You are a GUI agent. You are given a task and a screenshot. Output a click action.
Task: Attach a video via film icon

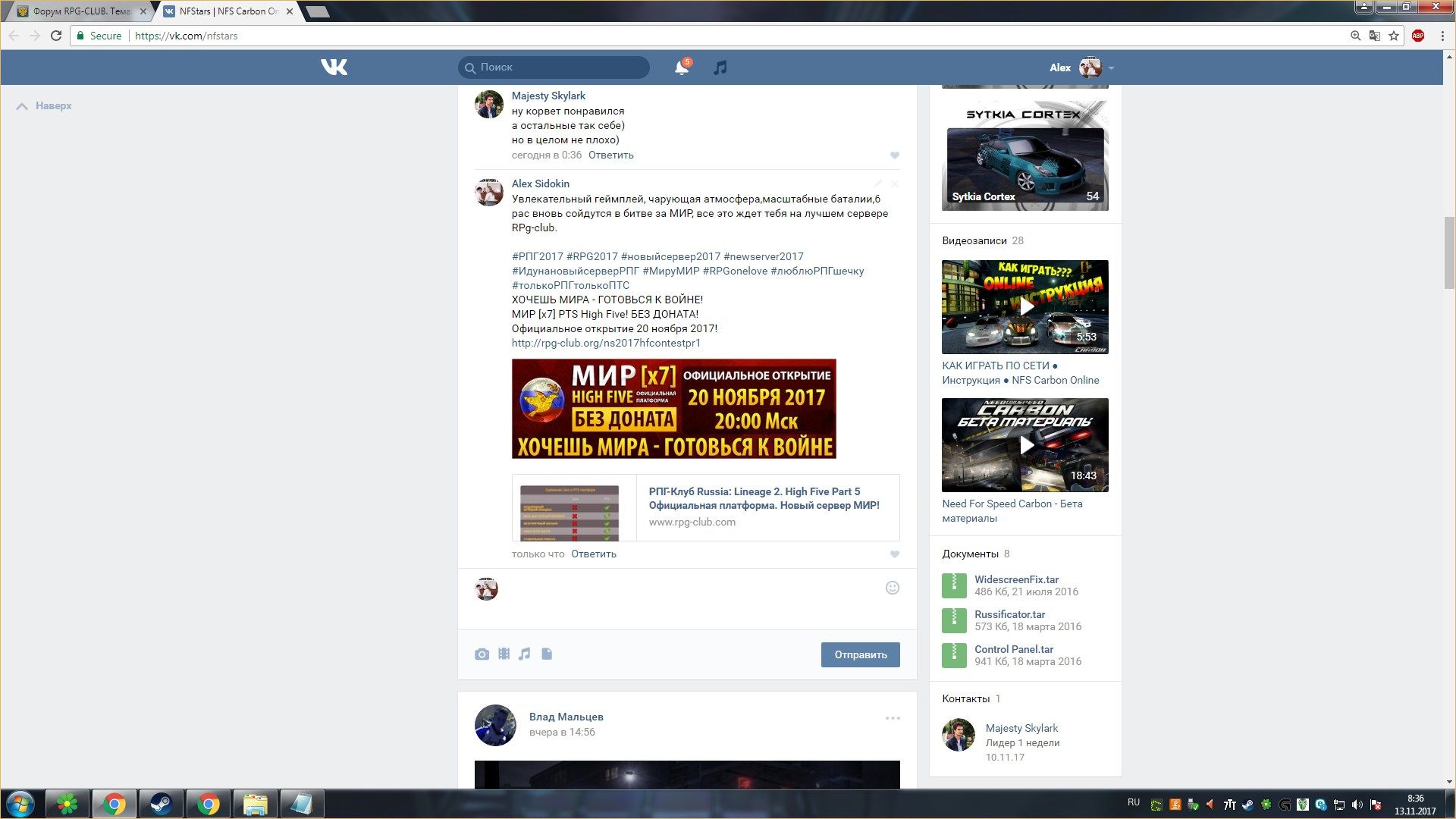504,654
